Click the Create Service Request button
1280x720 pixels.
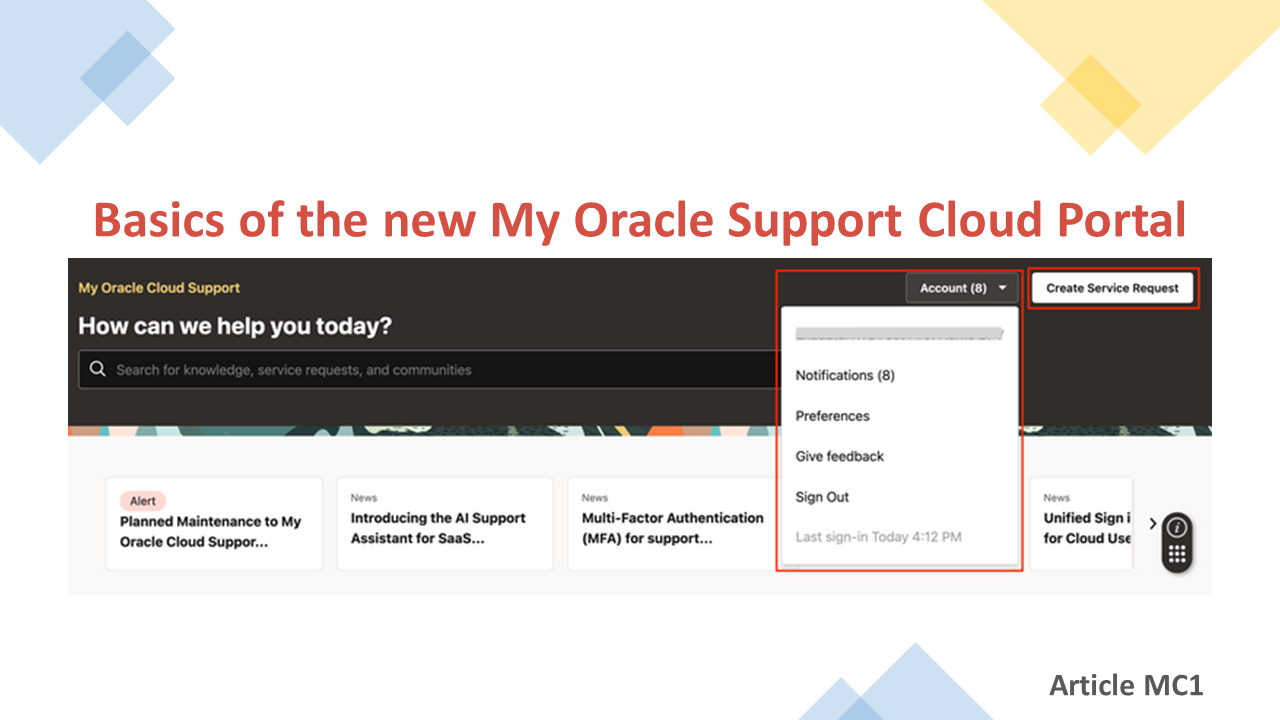[1112, 287]
